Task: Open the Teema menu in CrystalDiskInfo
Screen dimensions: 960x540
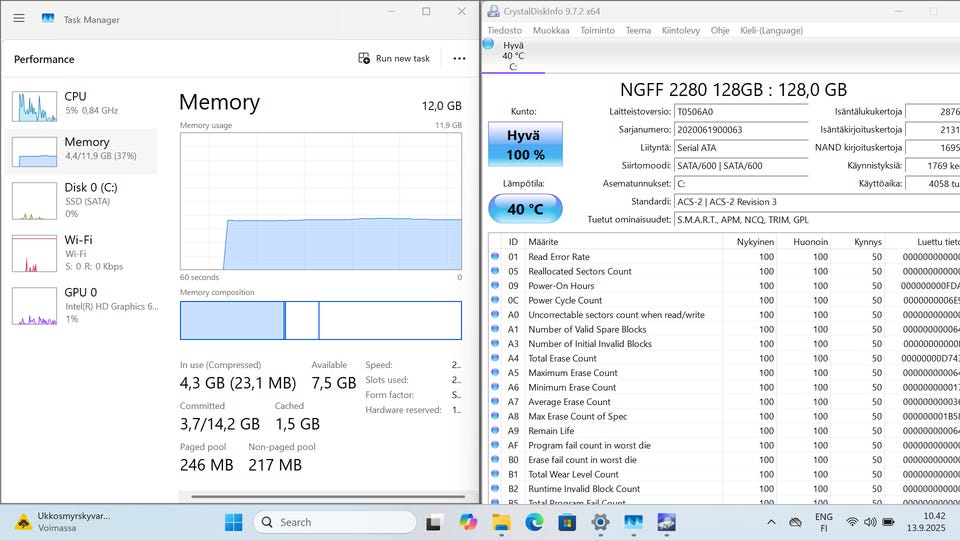Action: (638, 30)
